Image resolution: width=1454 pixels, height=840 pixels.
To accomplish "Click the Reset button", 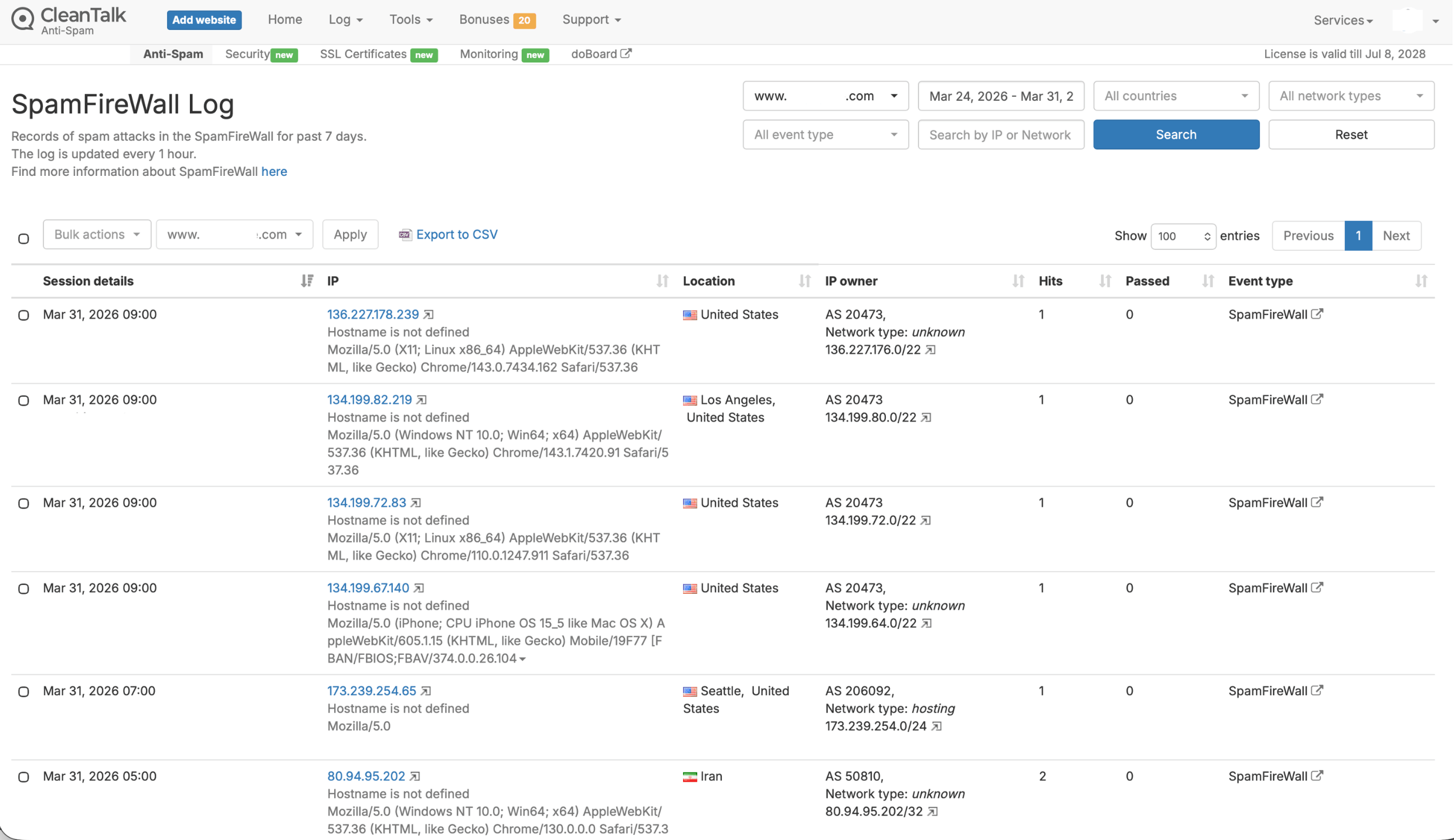I will pyautogui.click(x=1351, y=135).
